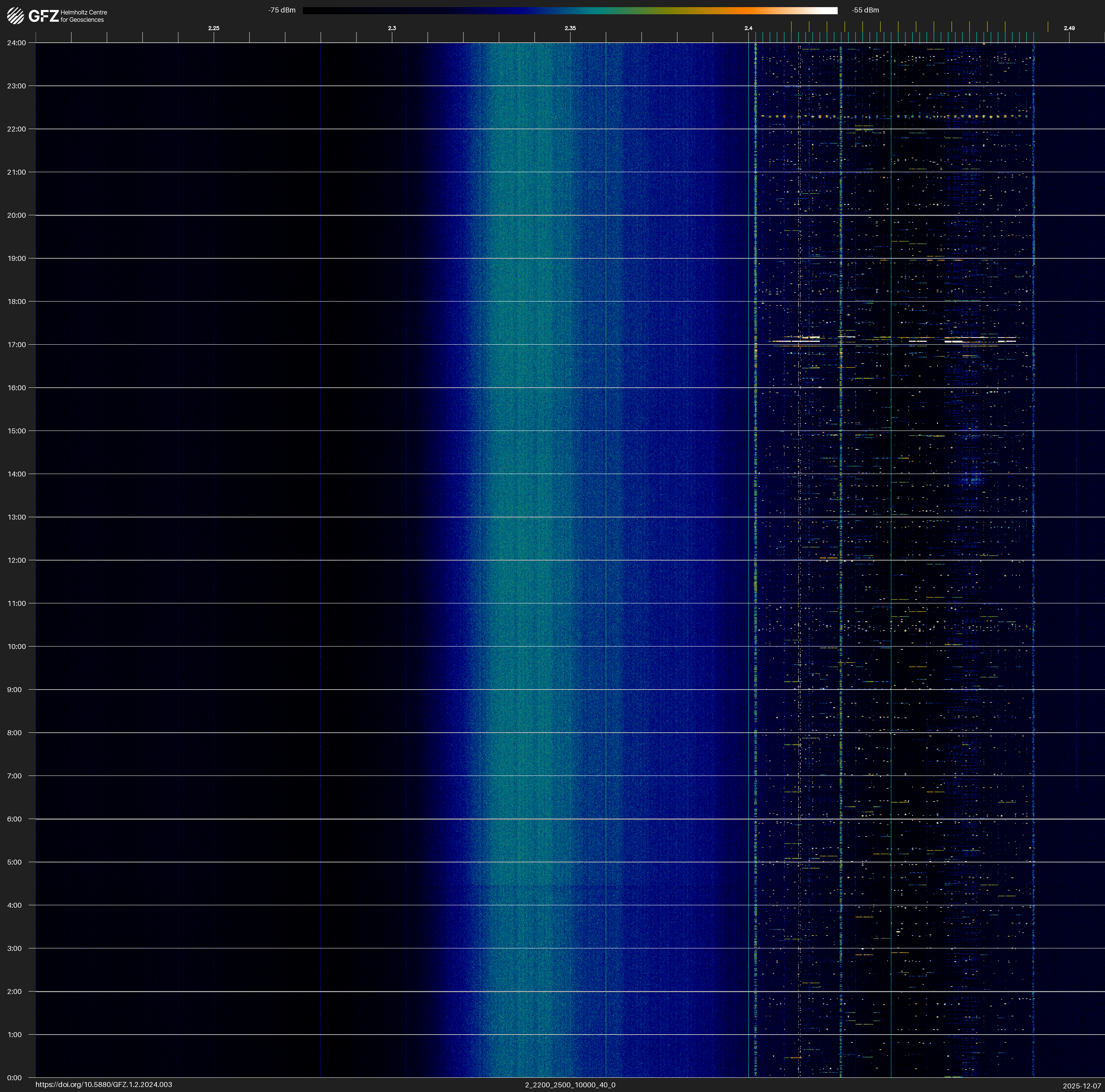Viewport: 1105px width, 1092px height.
Task: Click the color scale gradient bar
Action: tap(570, 10)
